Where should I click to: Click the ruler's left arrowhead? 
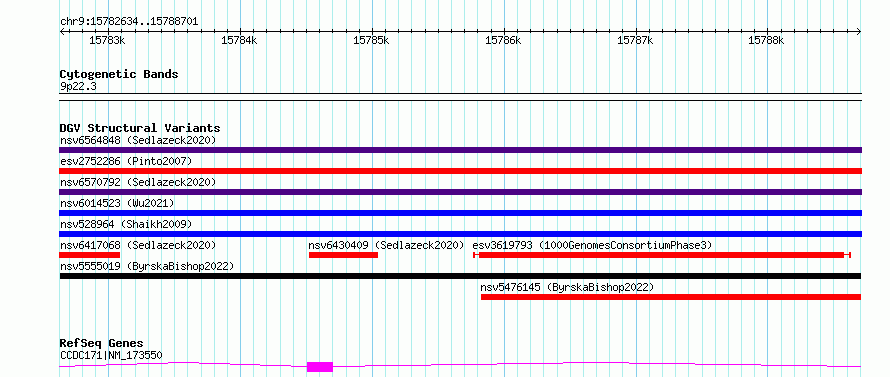(x=62, y=31)
